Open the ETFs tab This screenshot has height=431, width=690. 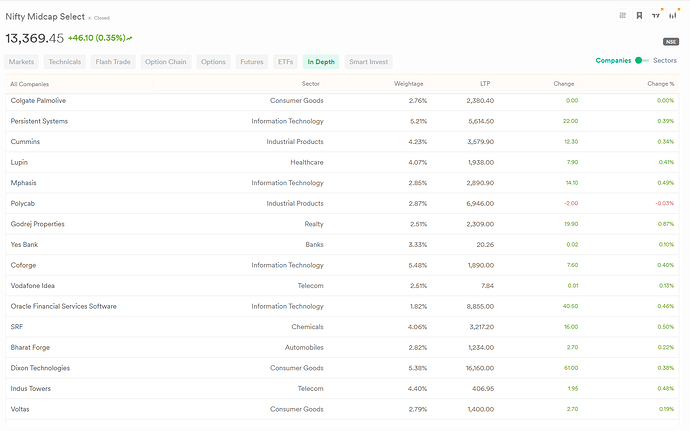click(x=285, y=62)
